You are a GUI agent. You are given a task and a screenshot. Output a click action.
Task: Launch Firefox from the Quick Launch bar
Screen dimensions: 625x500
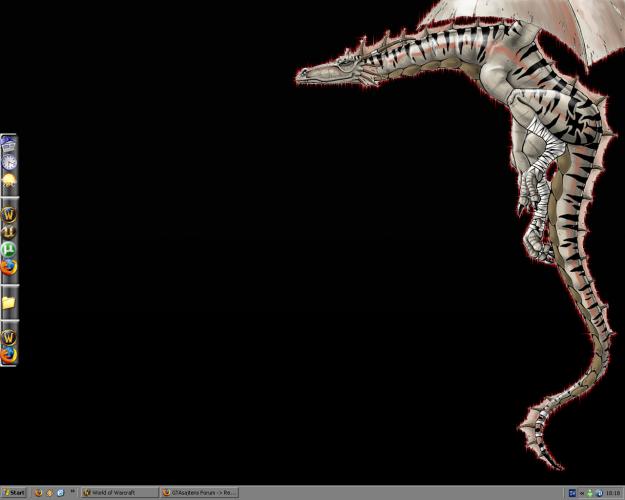tap(38, 493)
